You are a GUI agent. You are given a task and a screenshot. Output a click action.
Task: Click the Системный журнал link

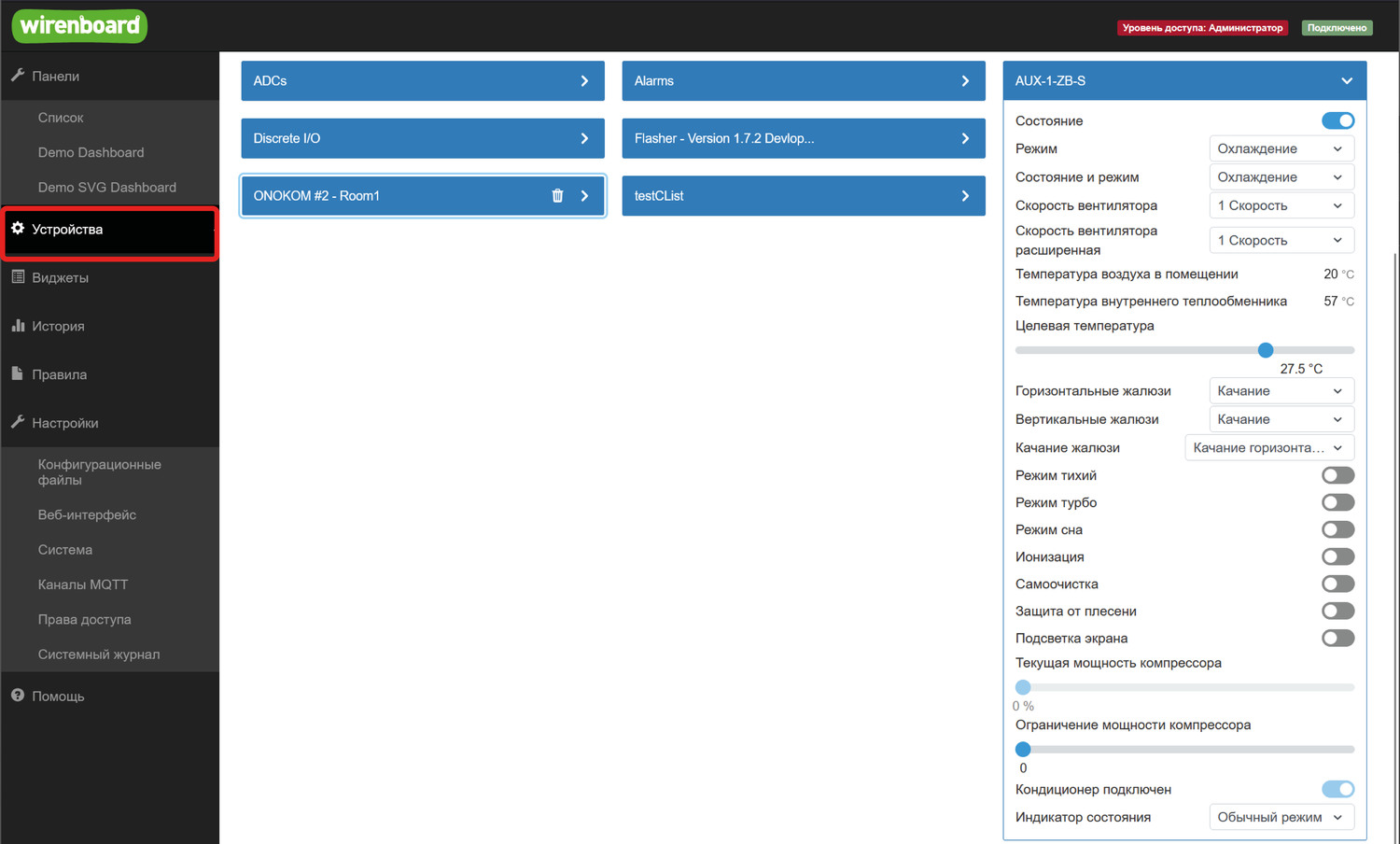pos(99,654)
